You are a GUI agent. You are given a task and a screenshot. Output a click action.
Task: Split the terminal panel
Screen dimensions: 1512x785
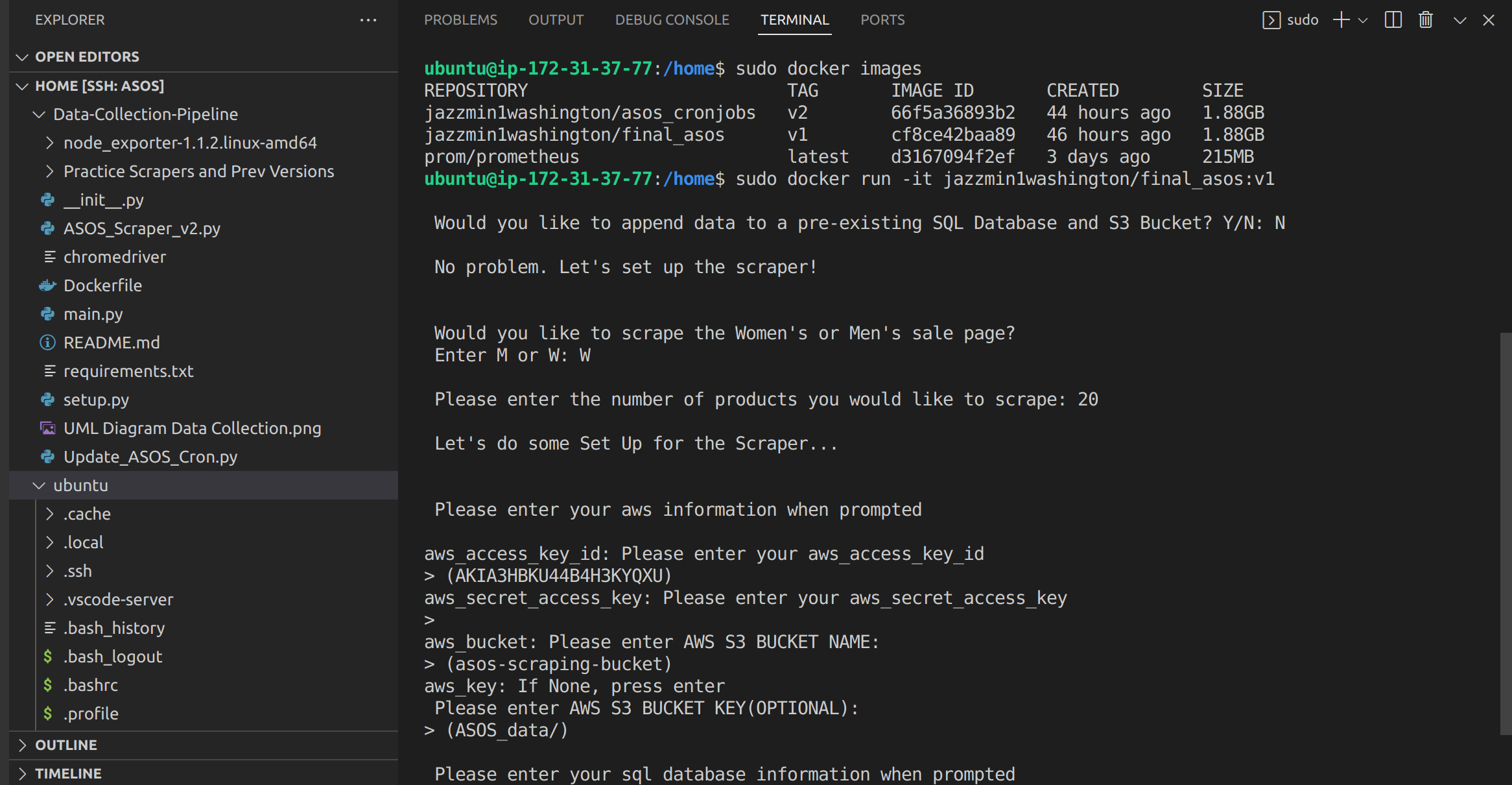click(1393, 20)
